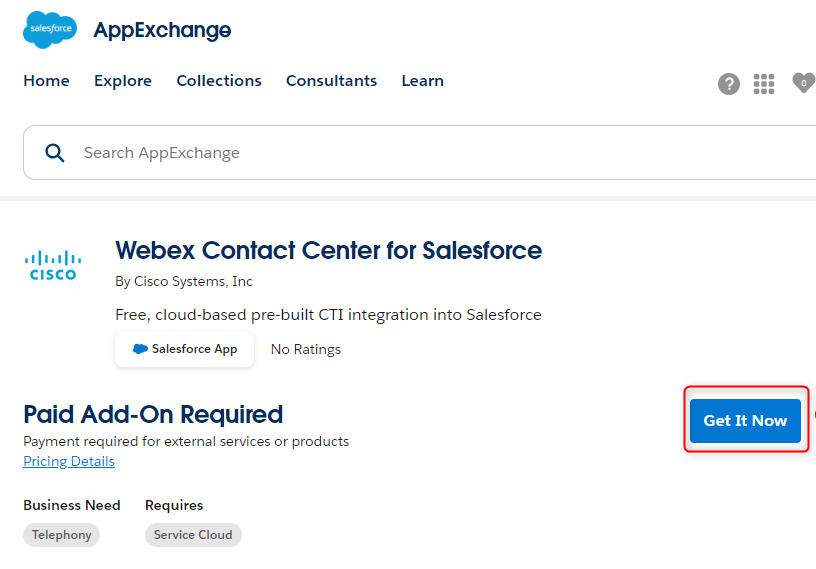The height and width of the screenshot is (569, 816).
Task: Click the AppExchange title
Action: click(162, 30)
